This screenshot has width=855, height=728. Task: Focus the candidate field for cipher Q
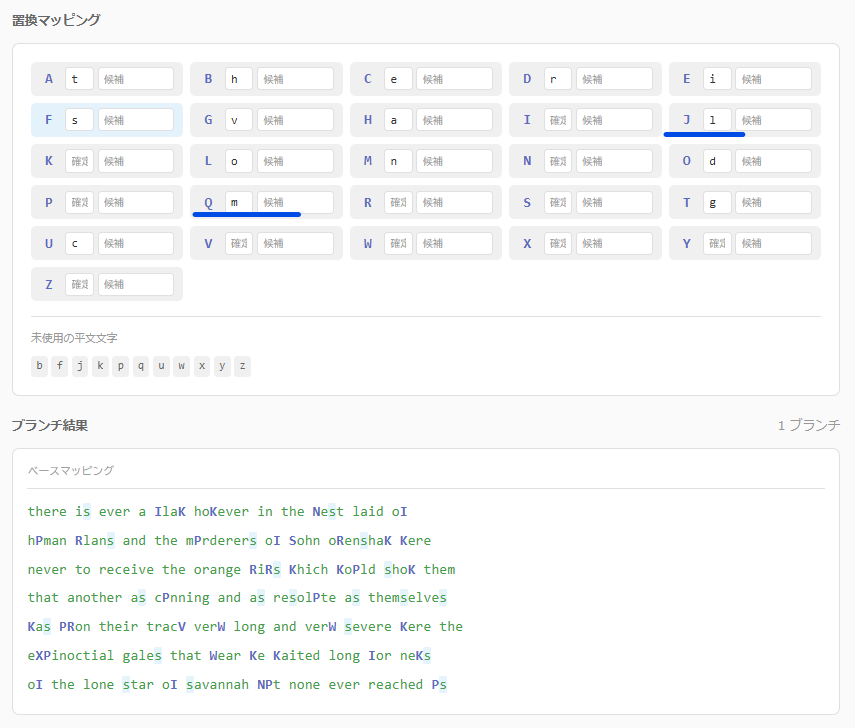295,202
